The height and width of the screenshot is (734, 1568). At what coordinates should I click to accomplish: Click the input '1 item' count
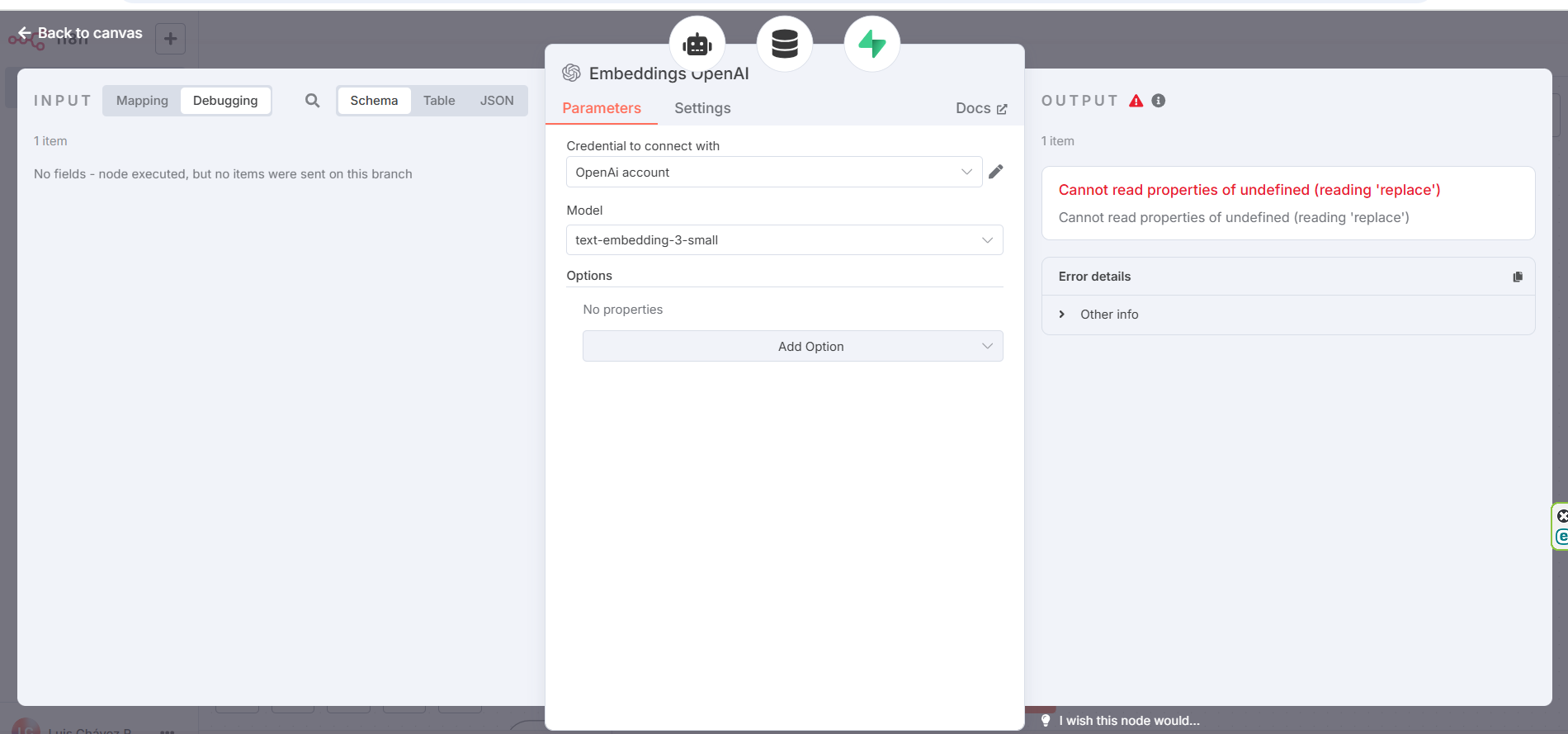pyautogui.click(x=50, y=141)
